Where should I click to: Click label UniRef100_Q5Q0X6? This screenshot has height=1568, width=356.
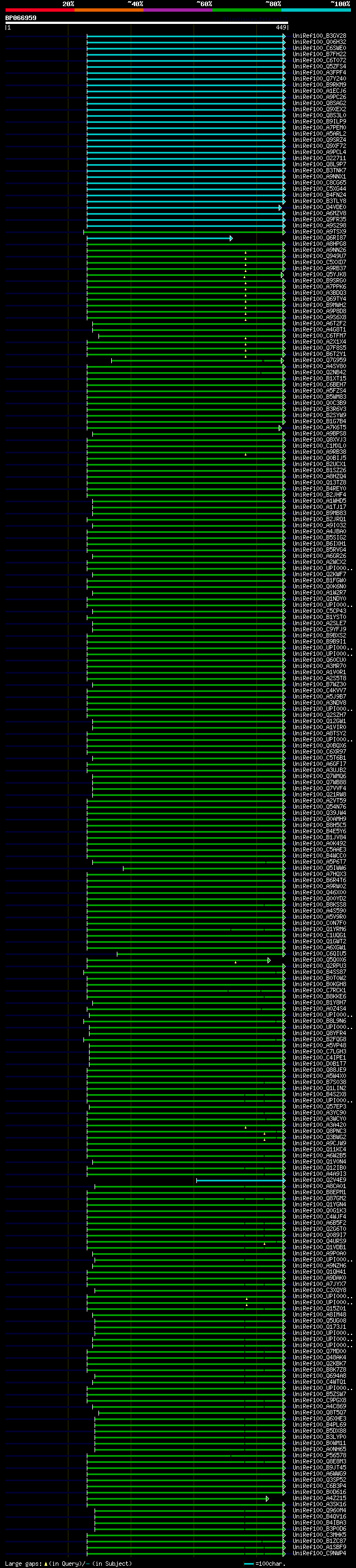tap(319, 960)
